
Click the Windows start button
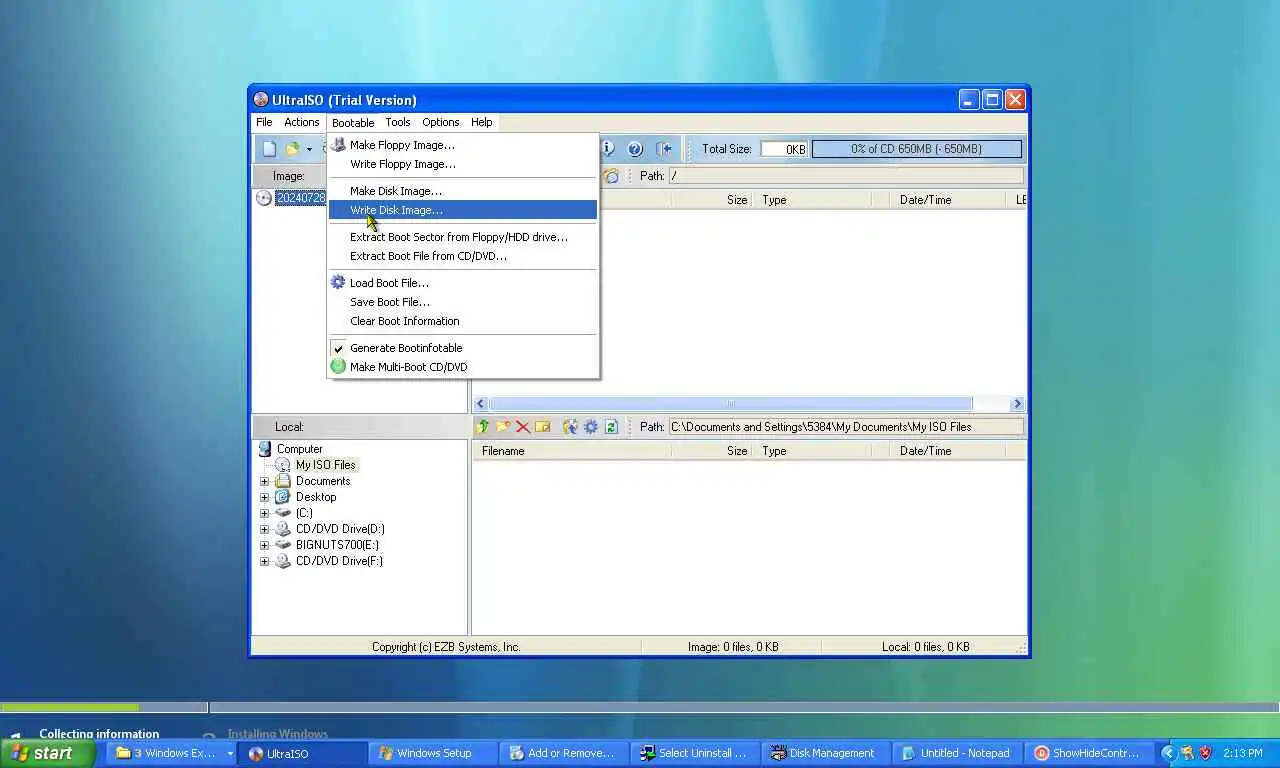click(x=48, y=753)
